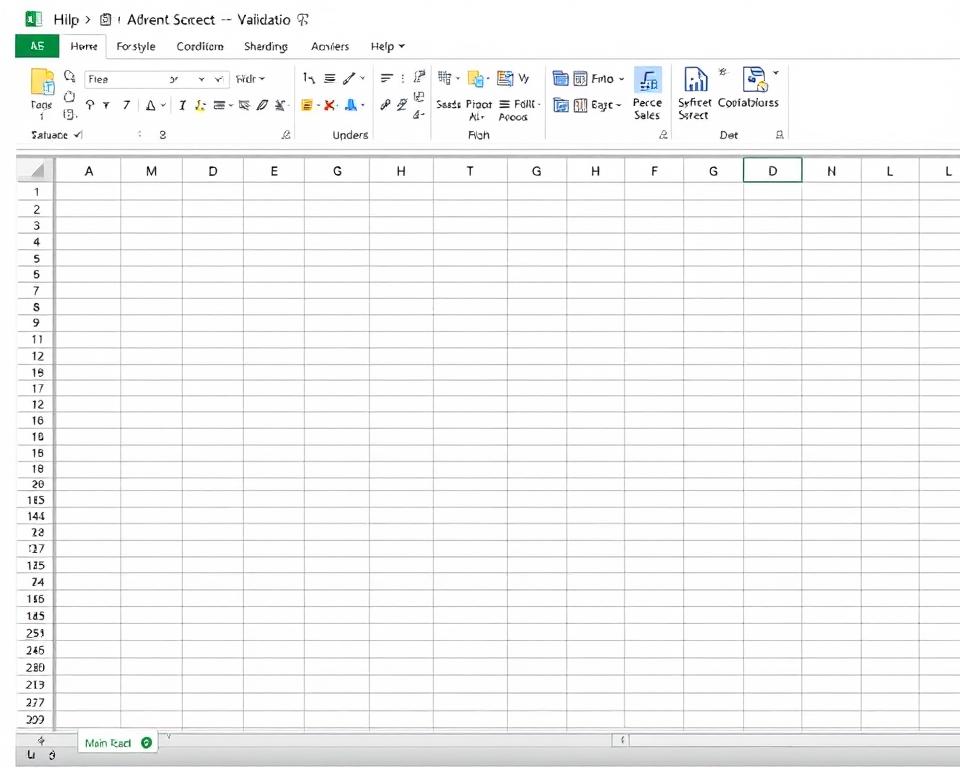The image size is (960, 768).
Task: Click the Syfrcet Srrect chart icon
Action: (695, 80)
